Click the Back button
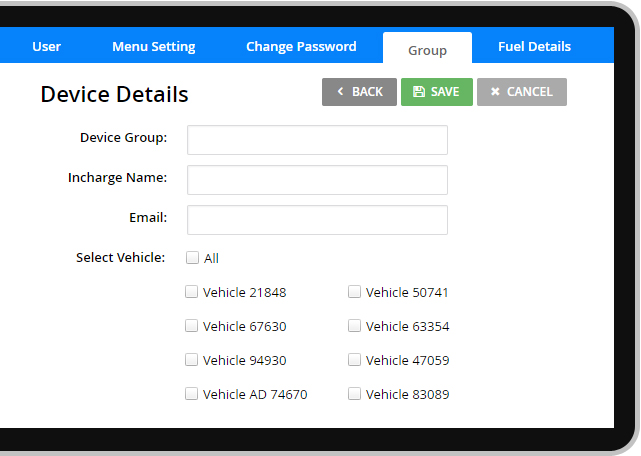The width and height of the screenshot is (641, 456). (x=359, y=92)
